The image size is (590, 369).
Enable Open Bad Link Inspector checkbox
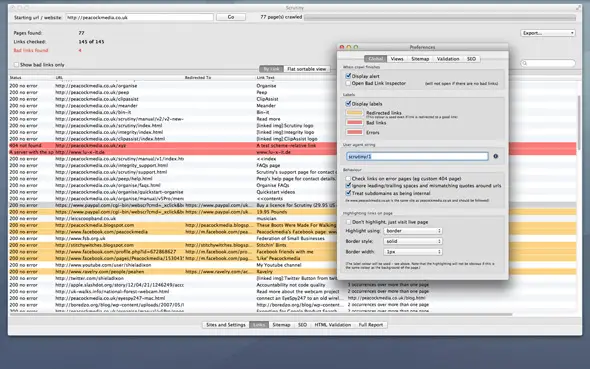[x=348, y=83]
